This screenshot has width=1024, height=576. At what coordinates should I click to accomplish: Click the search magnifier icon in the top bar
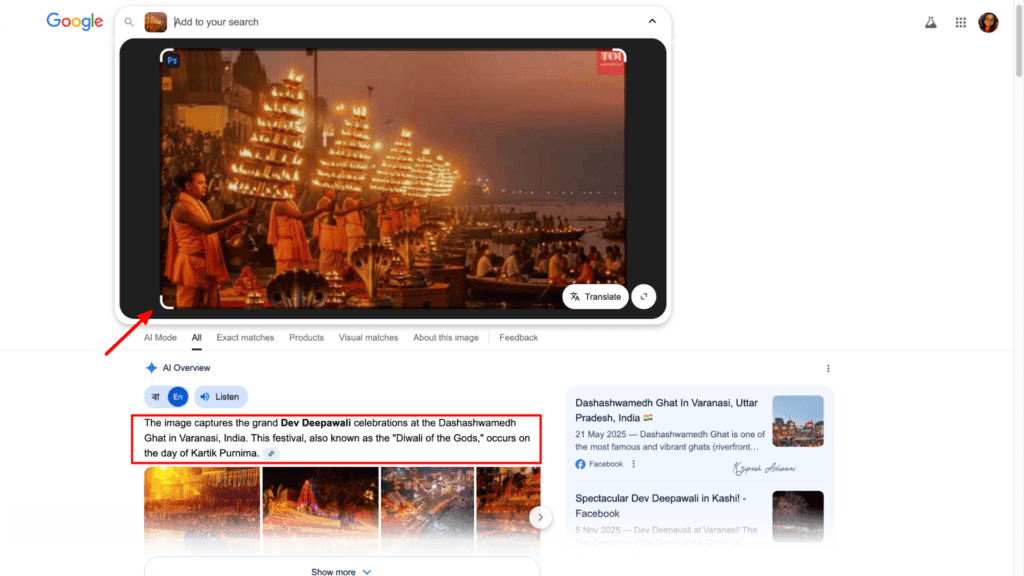(x=128, y=21)
